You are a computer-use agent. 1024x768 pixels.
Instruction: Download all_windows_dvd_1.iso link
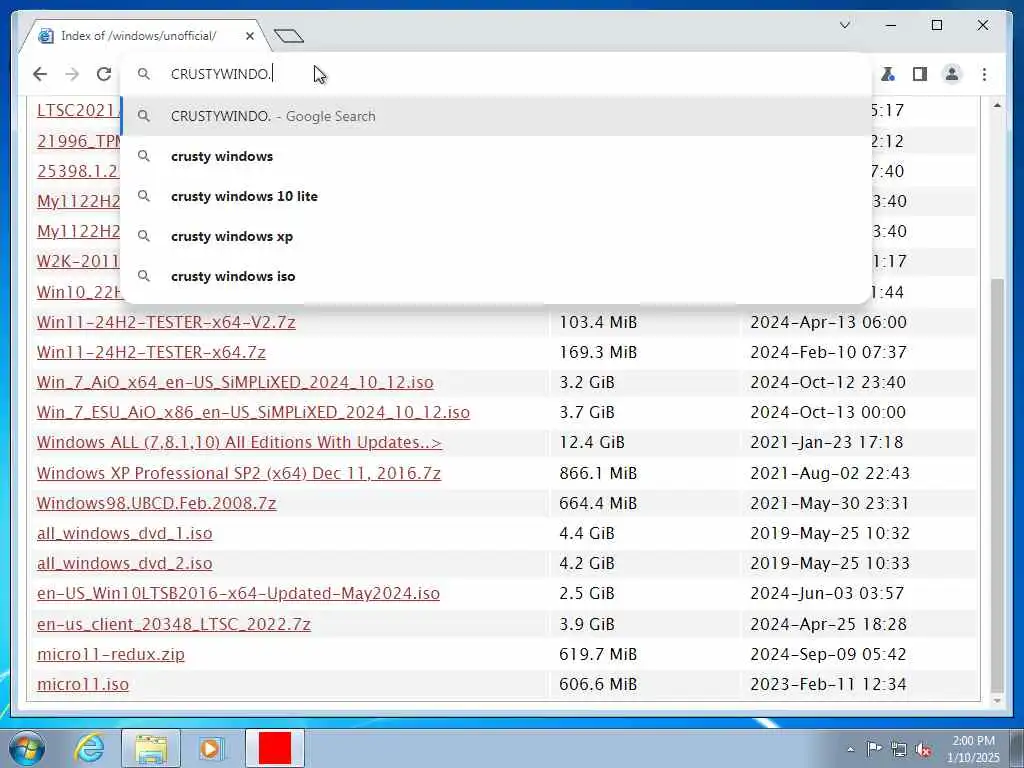click(x=124, y=533)
